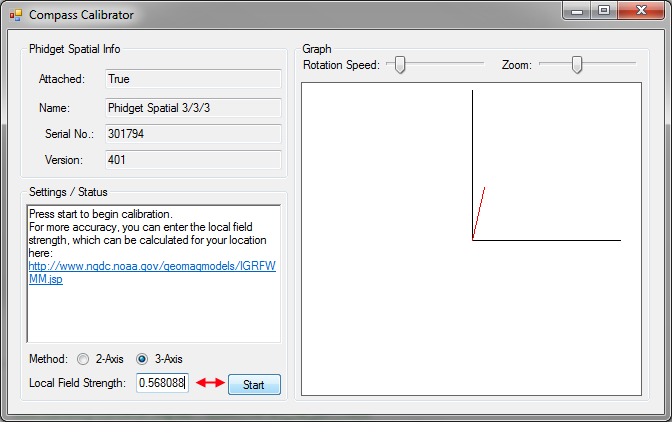Click the status text 'Press start to begin calibration.'
This screenshot has width=672, height=422.
pyautogui.click(x=101, y=214)
